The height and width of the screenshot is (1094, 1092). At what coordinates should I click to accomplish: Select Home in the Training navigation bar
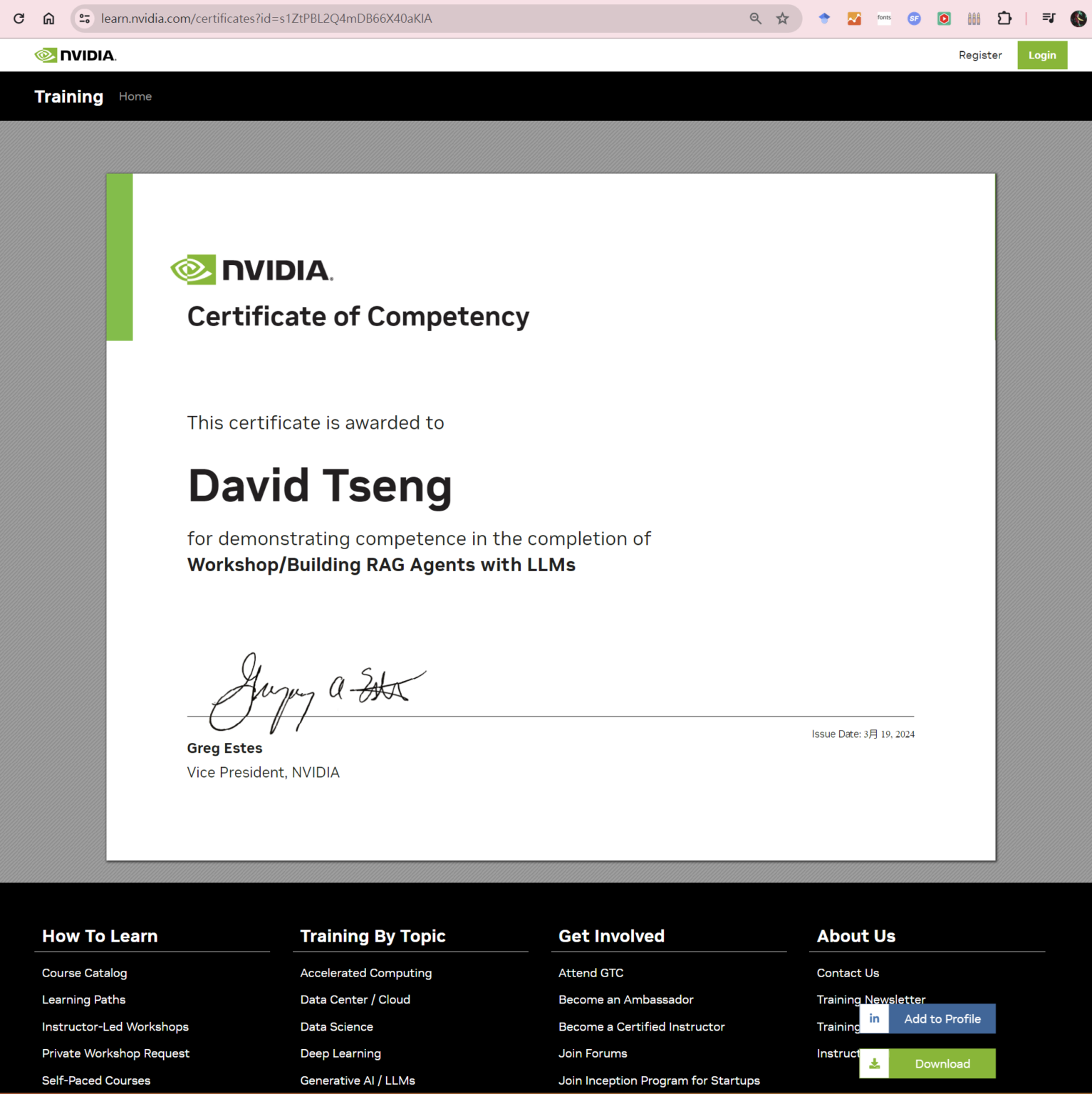pos(135,96)
